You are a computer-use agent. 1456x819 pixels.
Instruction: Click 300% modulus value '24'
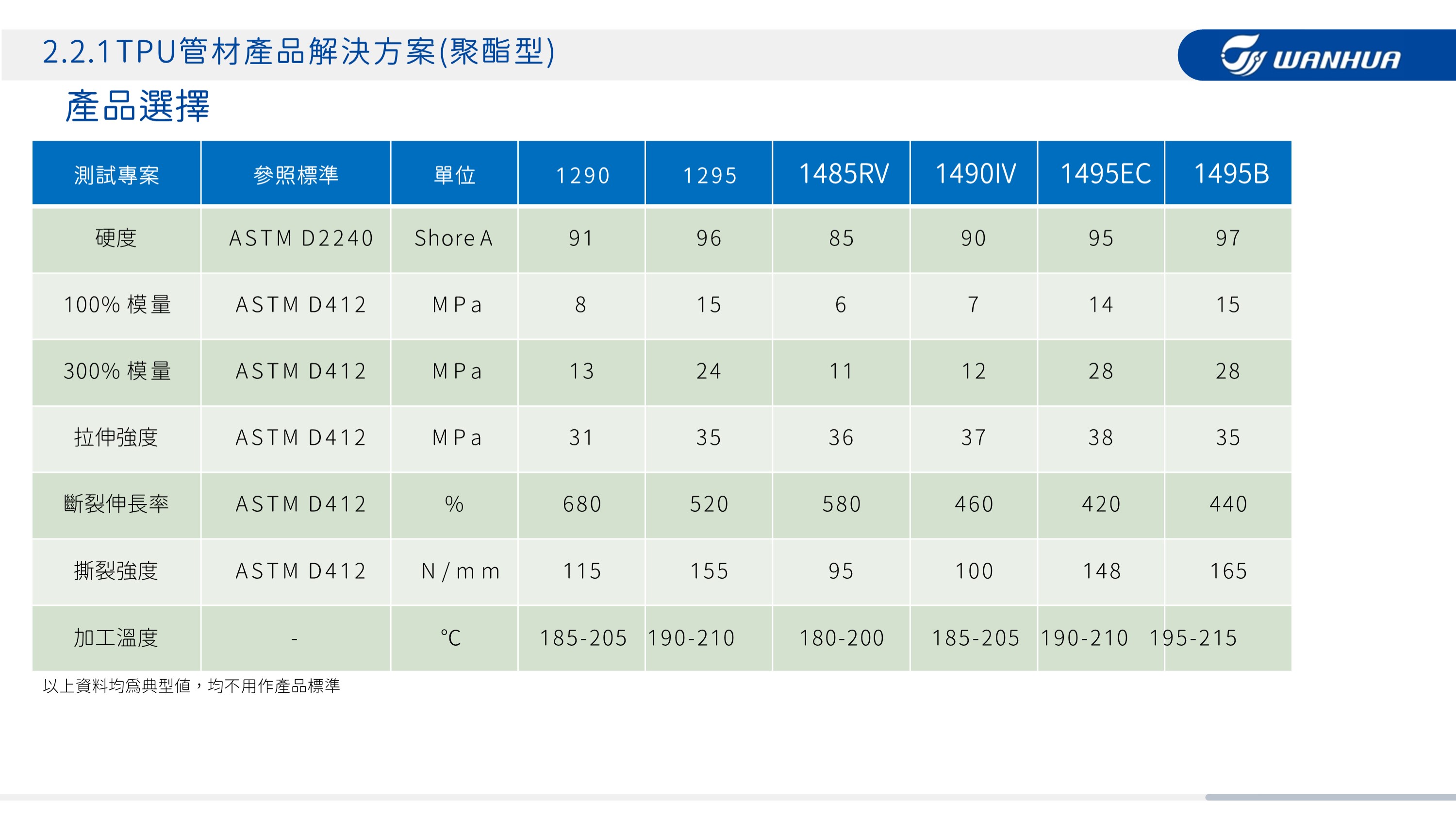pos(709,371)
